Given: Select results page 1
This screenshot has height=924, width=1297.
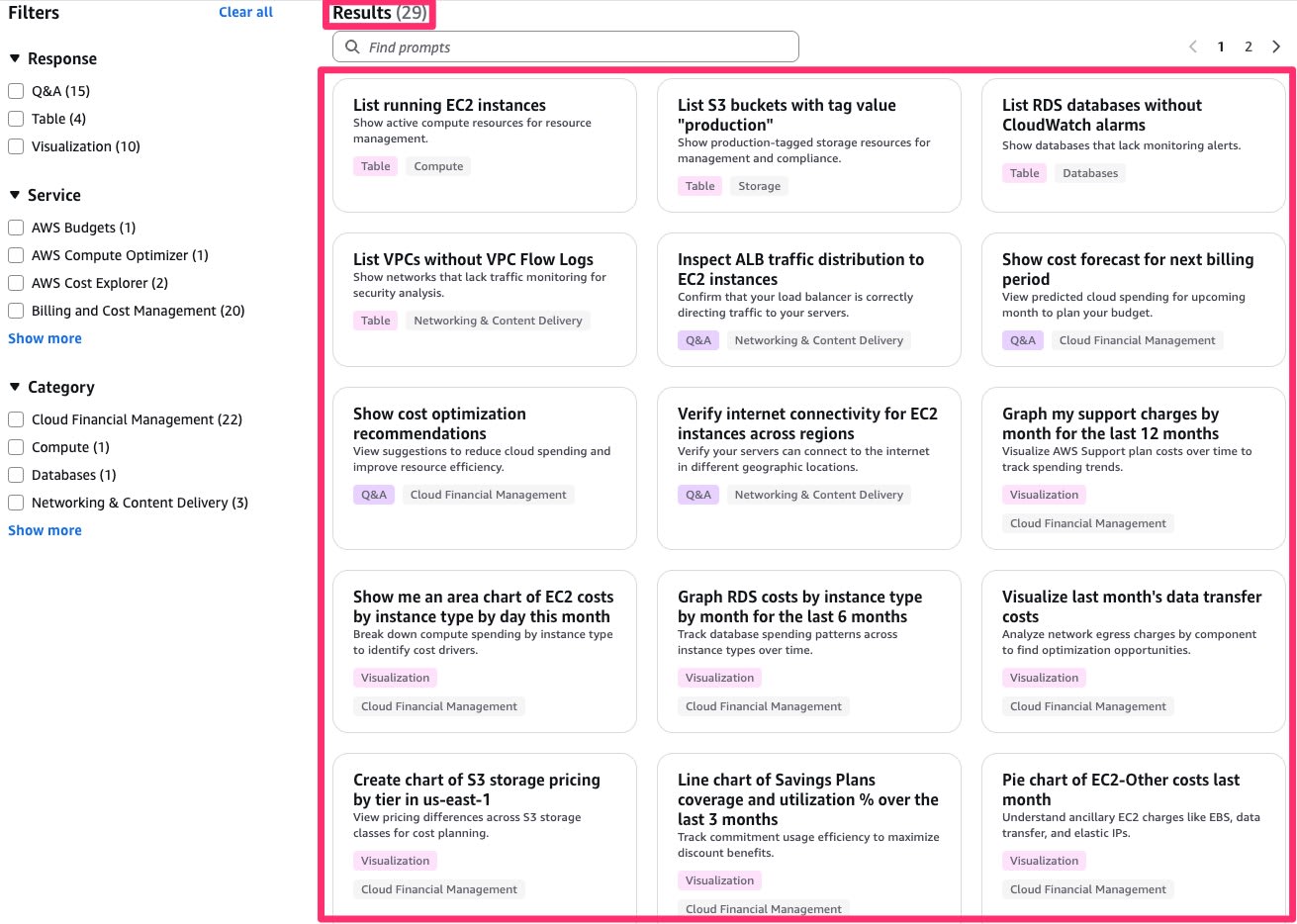Looking at the screenshot, I should click(1221, 46).
